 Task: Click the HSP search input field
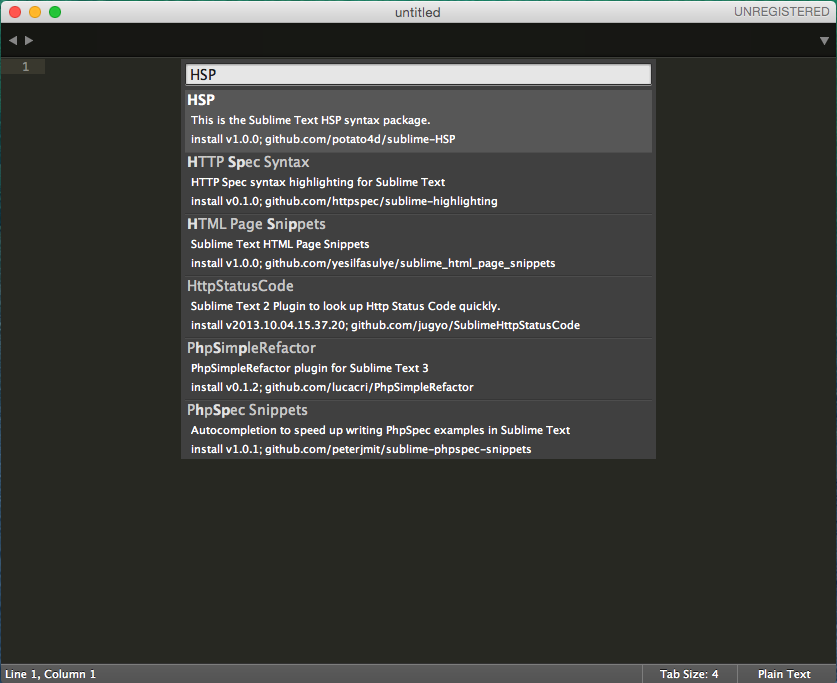click(418, 75)
